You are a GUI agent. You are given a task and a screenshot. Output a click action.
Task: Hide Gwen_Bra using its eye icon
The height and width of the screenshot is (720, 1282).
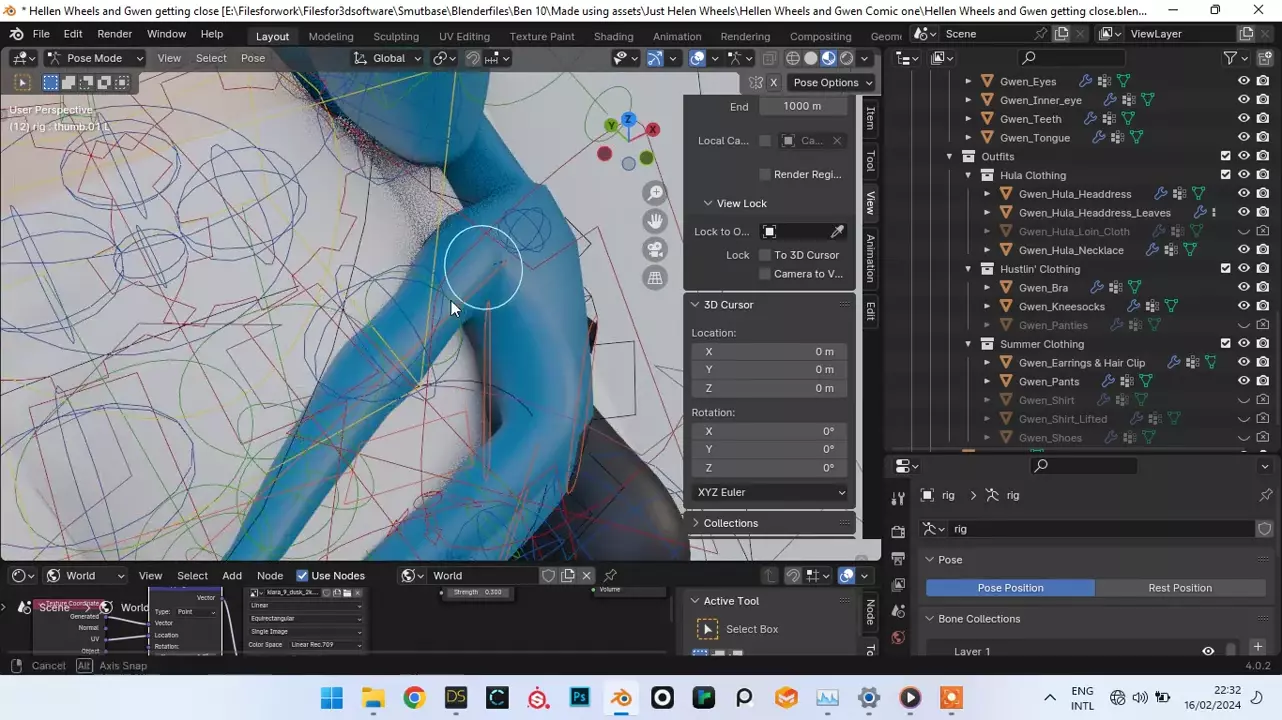1244,287
